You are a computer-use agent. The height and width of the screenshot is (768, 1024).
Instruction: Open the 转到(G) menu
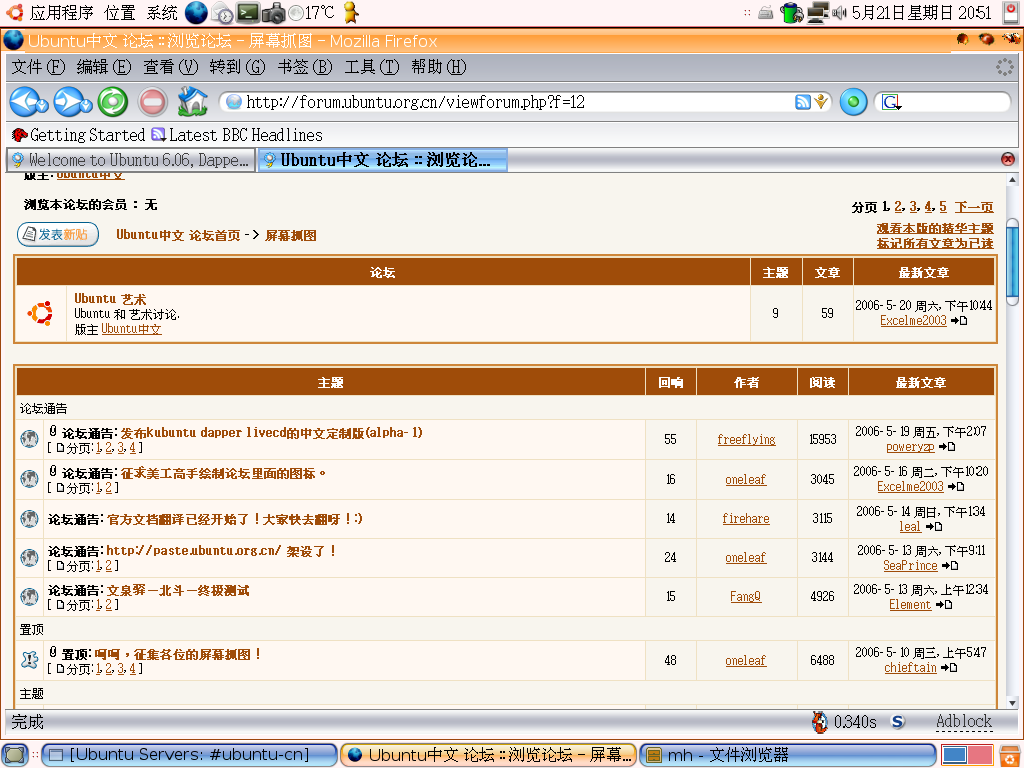[x=237, y=67]
